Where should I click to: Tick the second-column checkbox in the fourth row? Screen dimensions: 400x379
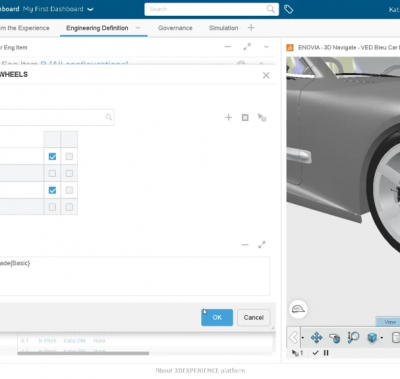click(69, 207)
